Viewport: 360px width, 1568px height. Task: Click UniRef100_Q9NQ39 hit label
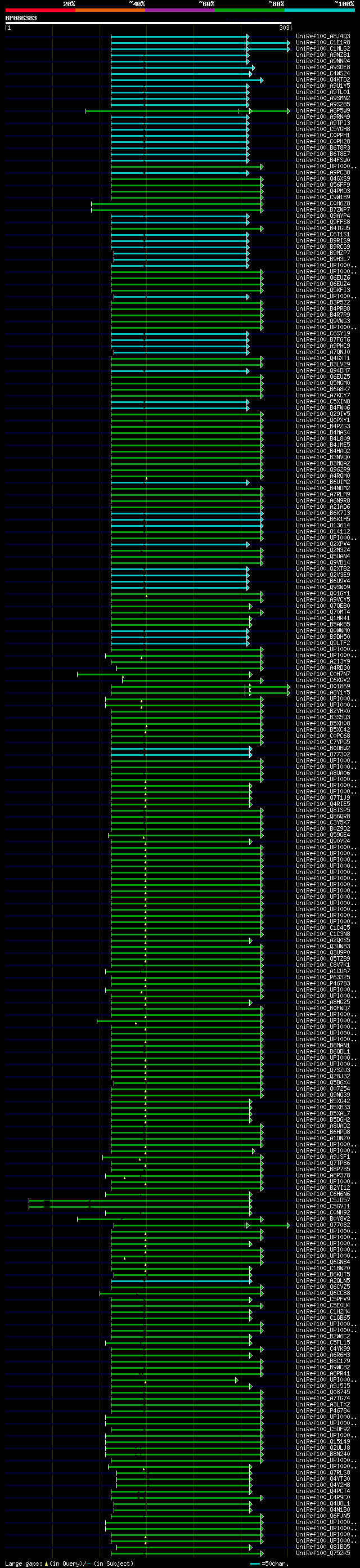click(323, 1095)
